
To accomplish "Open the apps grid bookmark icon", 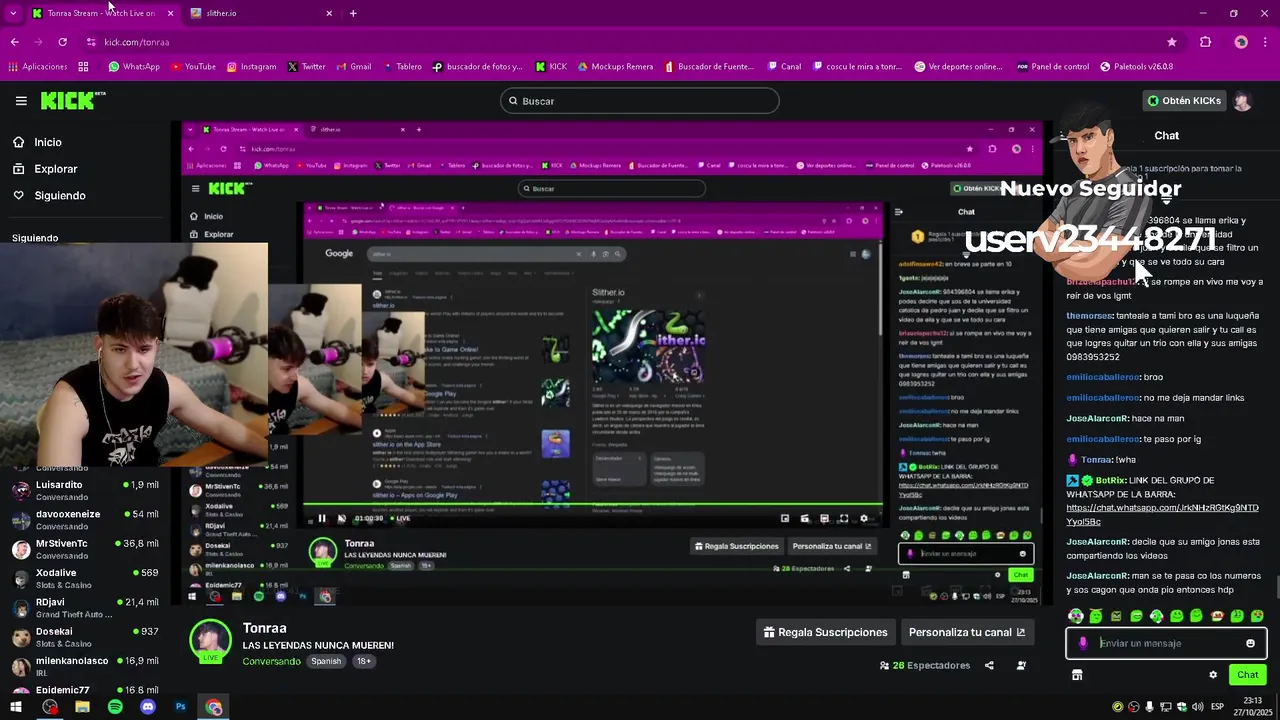I will (83, 67).
